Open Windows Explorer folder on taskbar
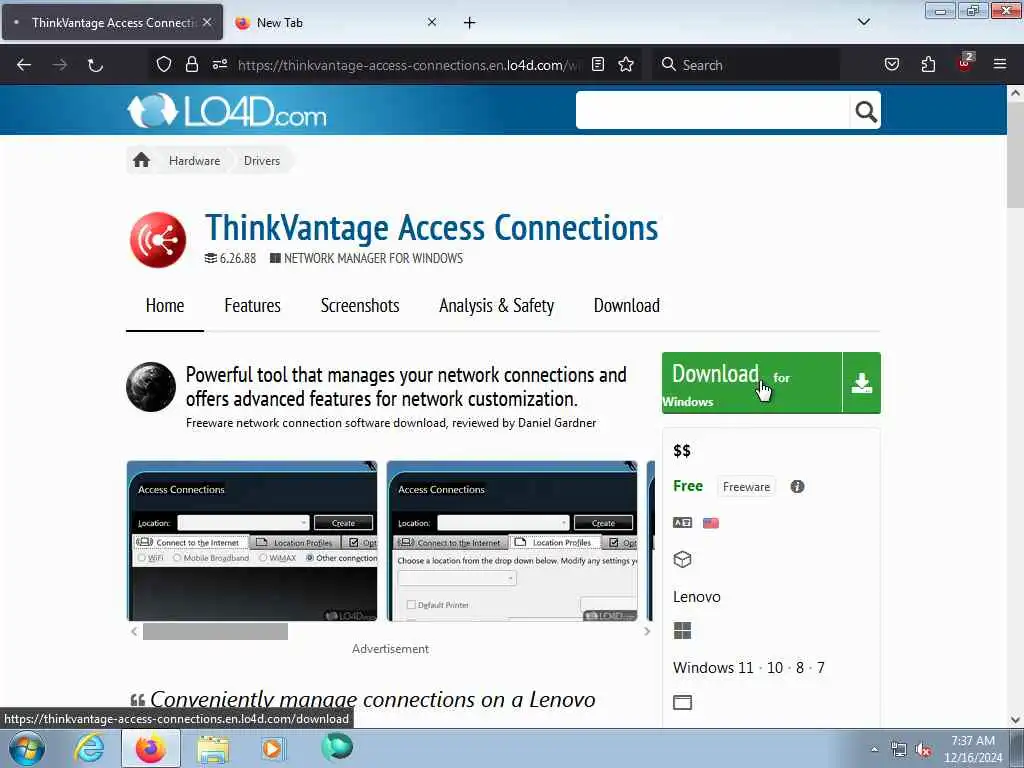This screenshot has height=768, width=1024. [213, 748]
